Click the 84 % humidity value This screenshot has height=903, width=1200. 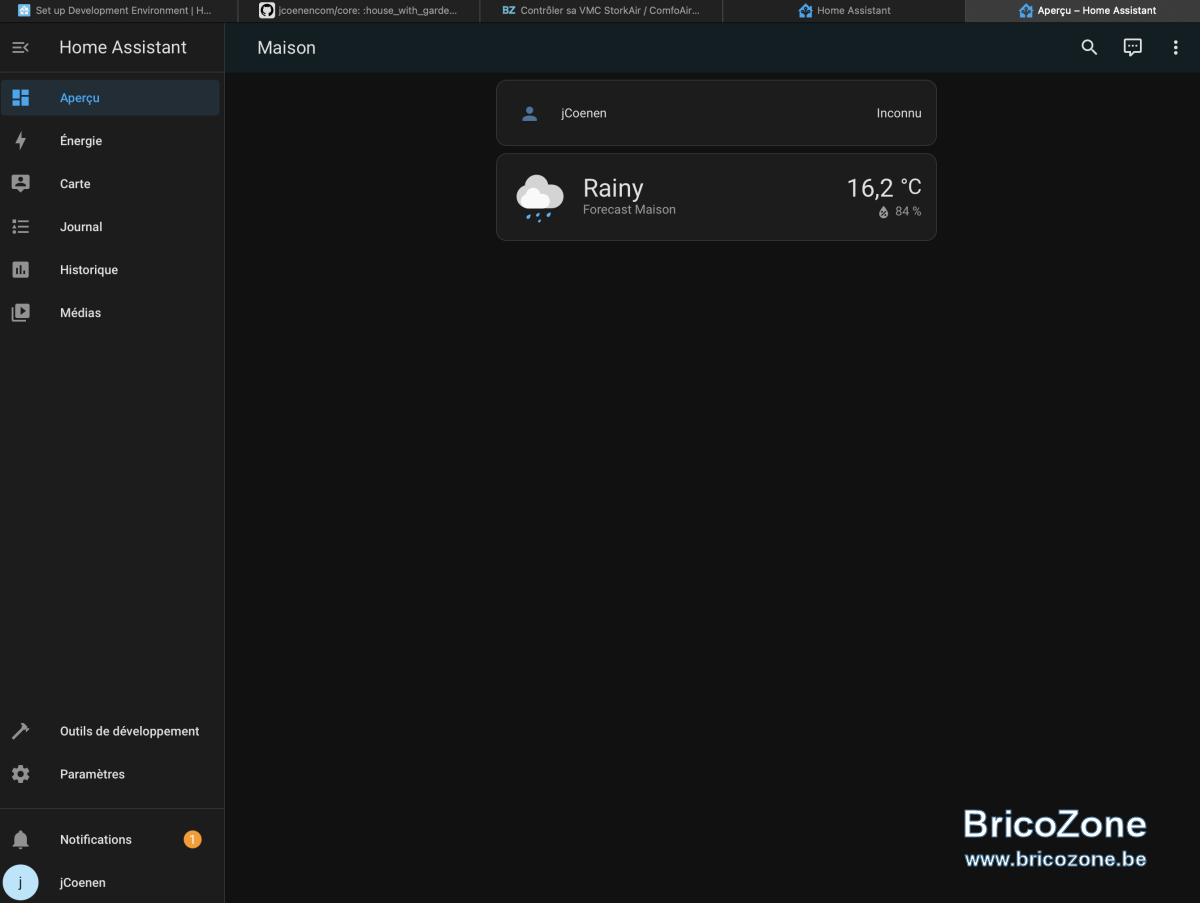pos(908,212)
